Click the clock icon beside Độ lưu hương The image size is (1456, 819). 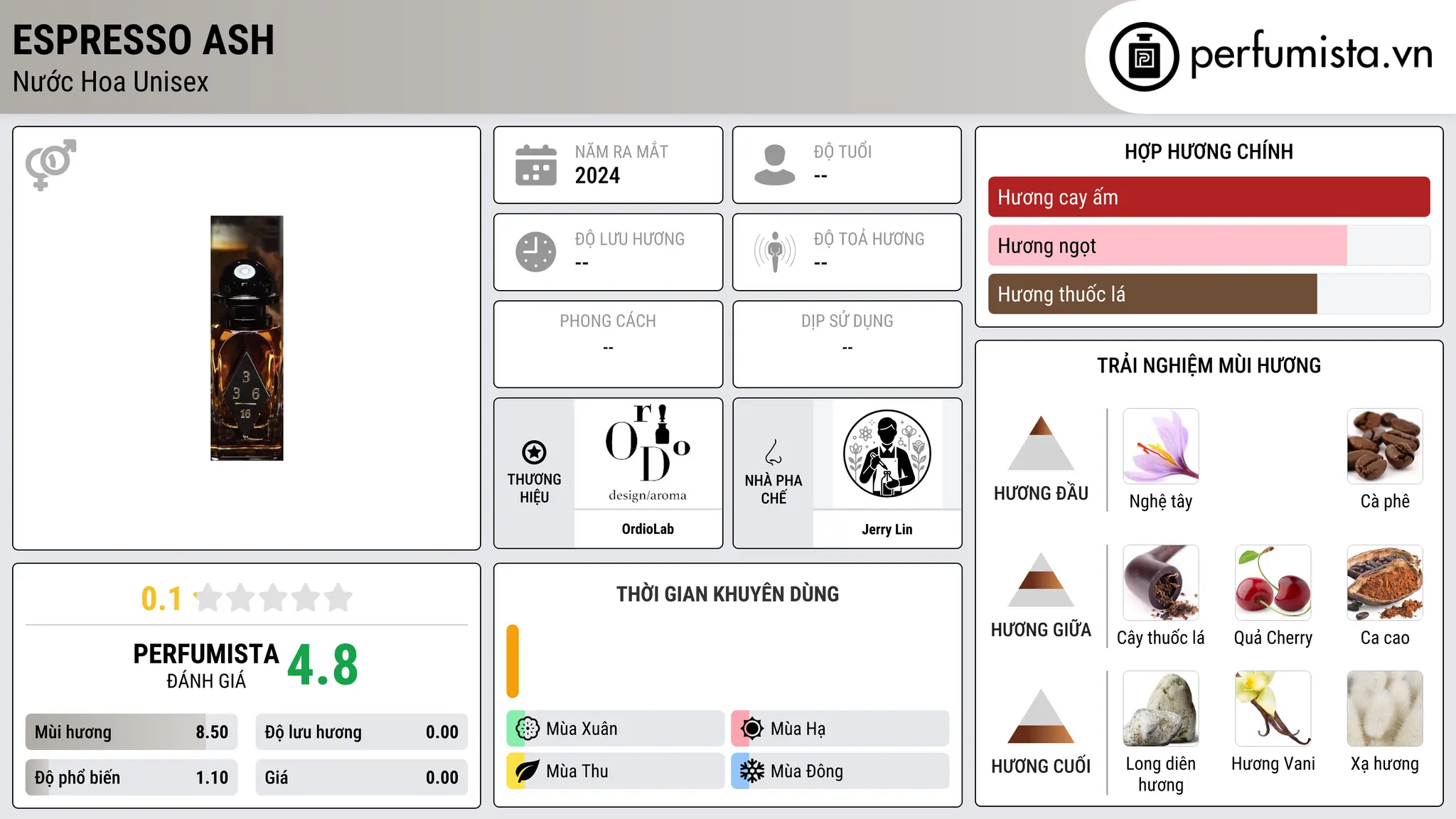click(536, 252)
